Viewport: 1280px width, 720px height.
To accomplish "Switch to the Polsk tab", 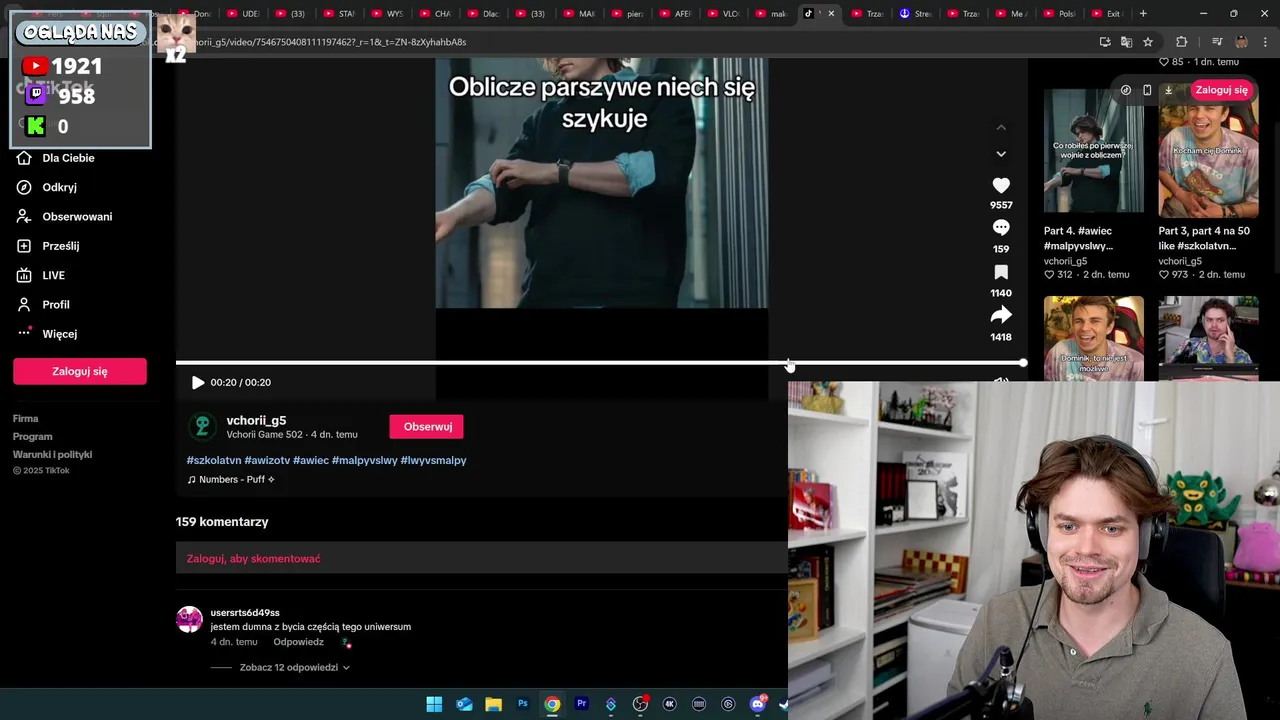I will pyautogui.click(x=1059, y=14).
